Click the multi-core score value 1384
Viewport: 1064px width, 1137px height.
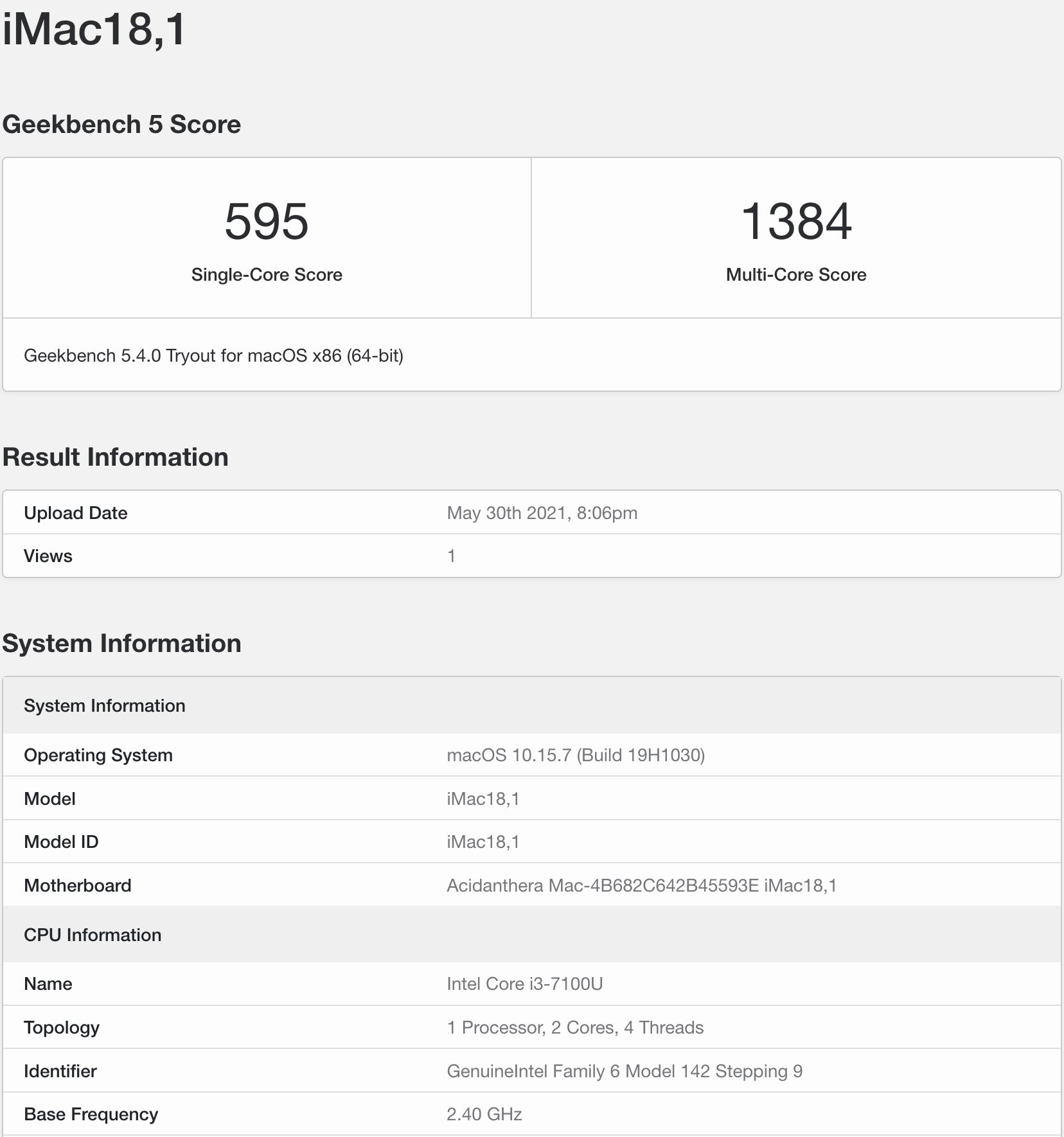click(x=796, y=222)
